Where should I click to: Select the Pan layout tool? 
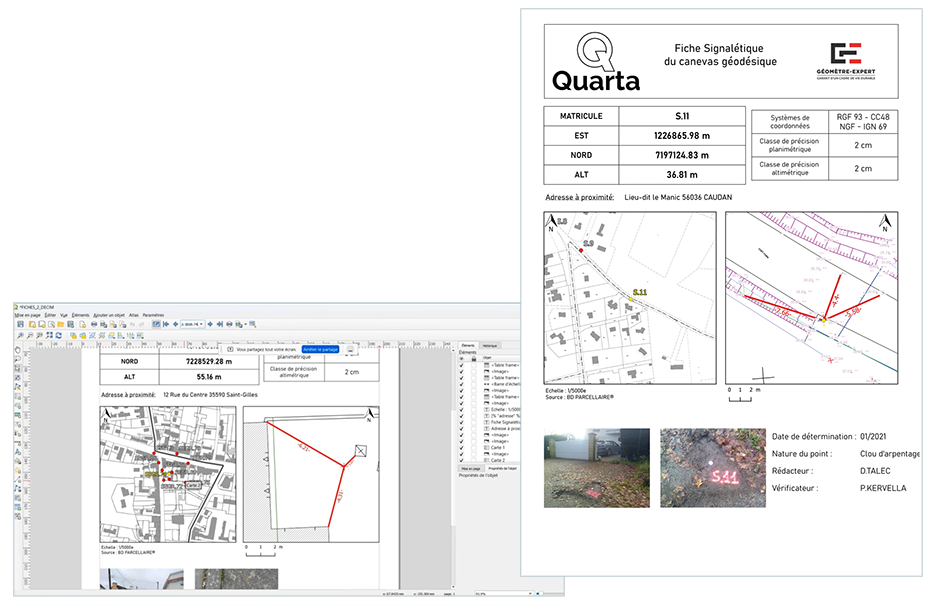(x=18, y=350)
